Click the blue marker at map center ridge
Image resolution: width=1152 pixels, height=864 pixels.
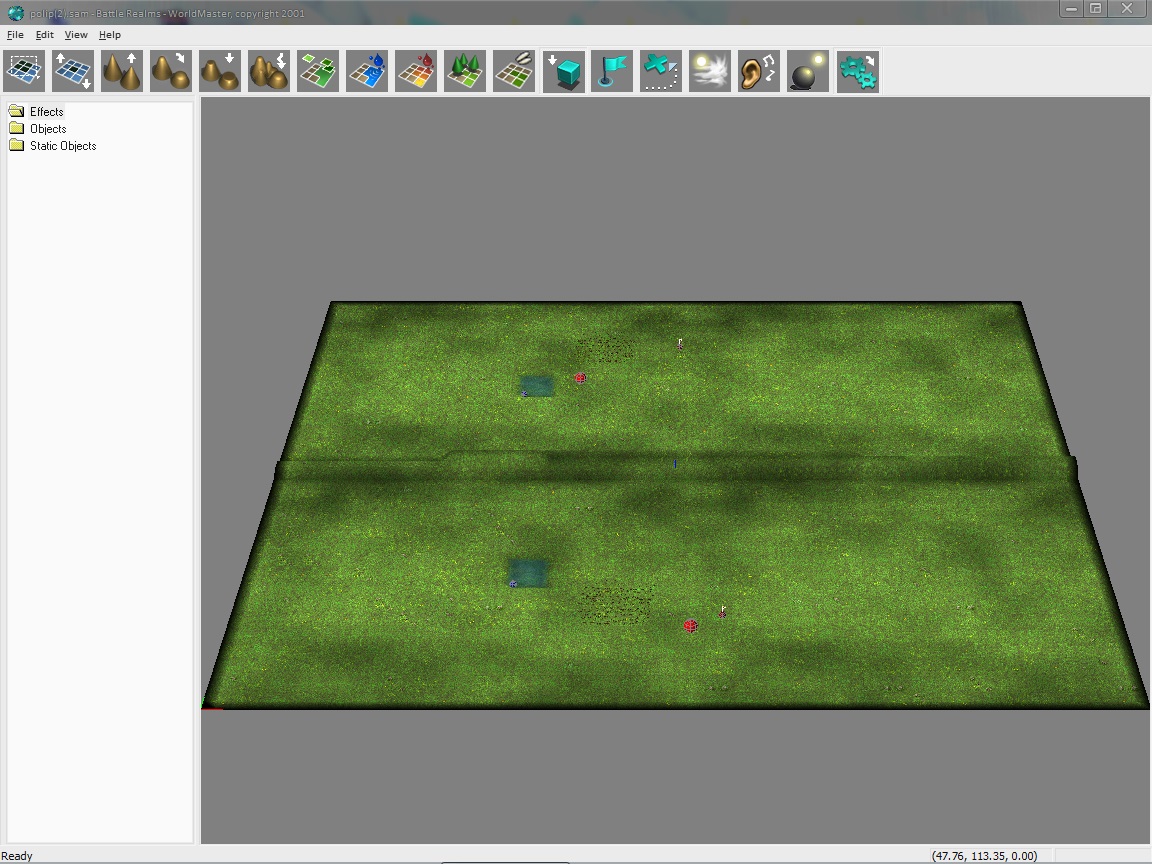(675, 464)
